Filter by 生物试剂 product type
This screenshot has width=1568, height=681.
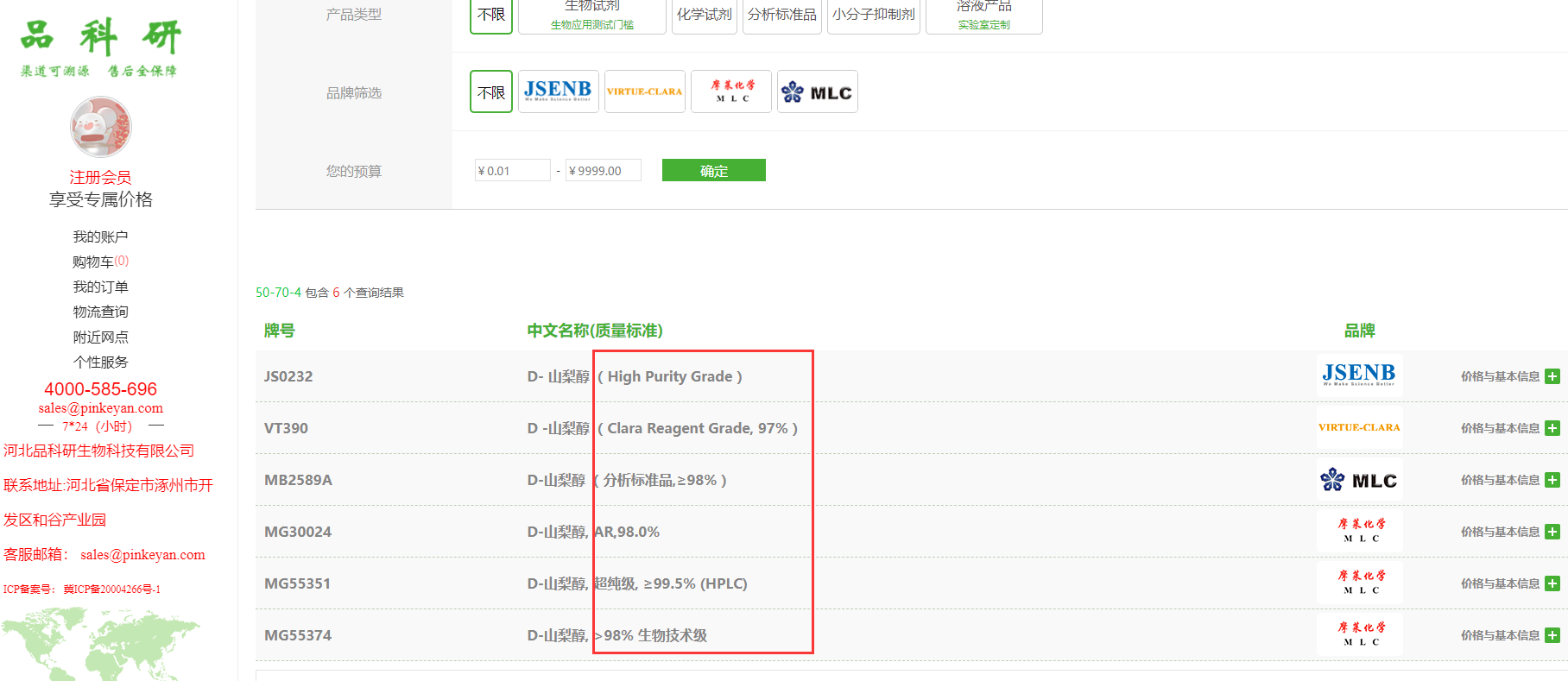point(592,14)
